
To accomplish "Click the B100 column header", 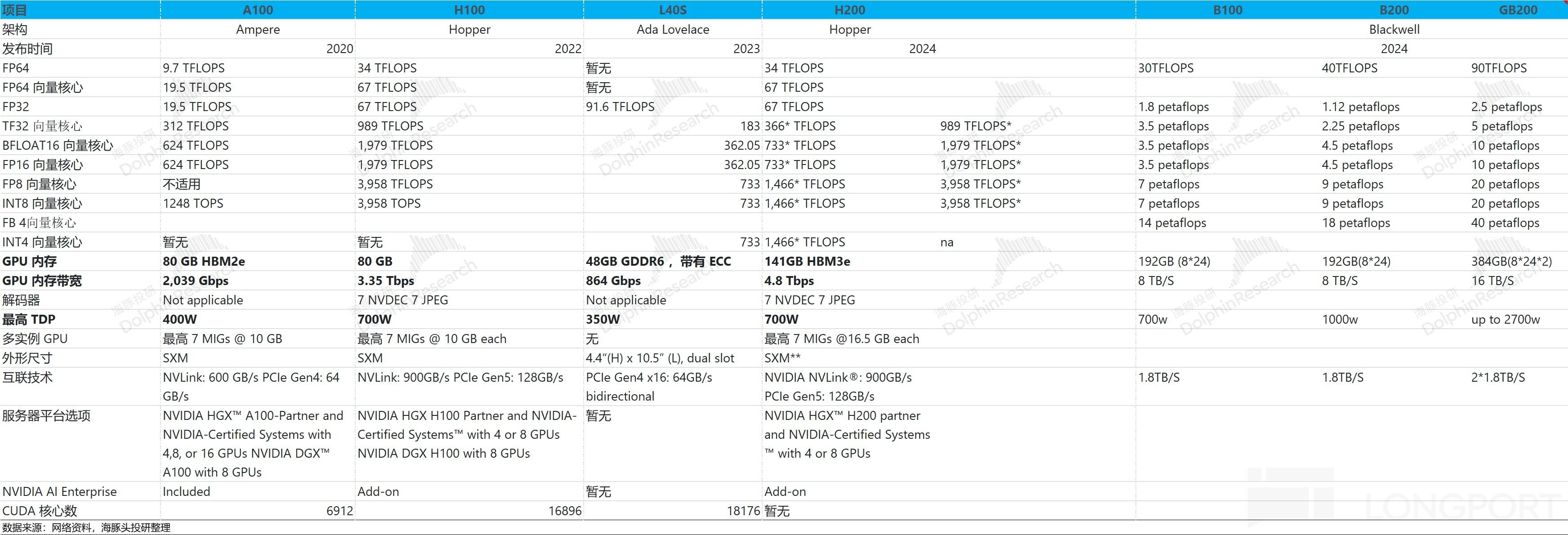I will 1228,10.
